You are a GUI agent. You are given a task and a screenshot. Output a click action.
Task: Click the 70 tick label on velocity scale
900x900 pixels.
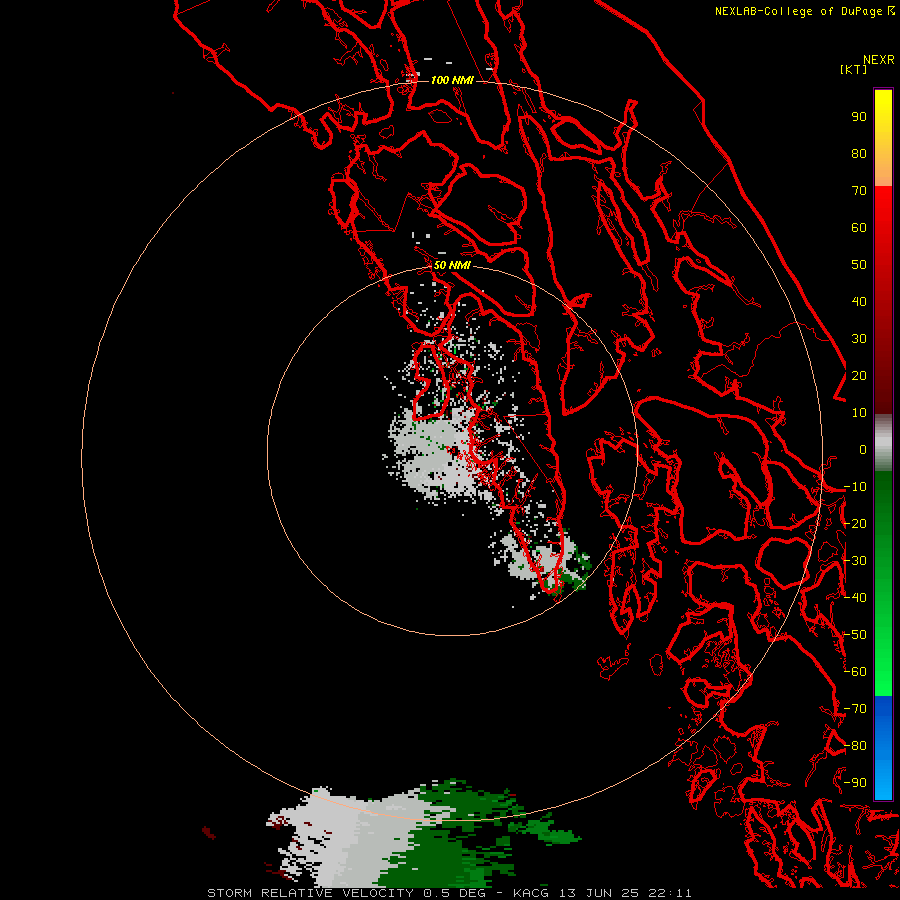pos(859,191)
